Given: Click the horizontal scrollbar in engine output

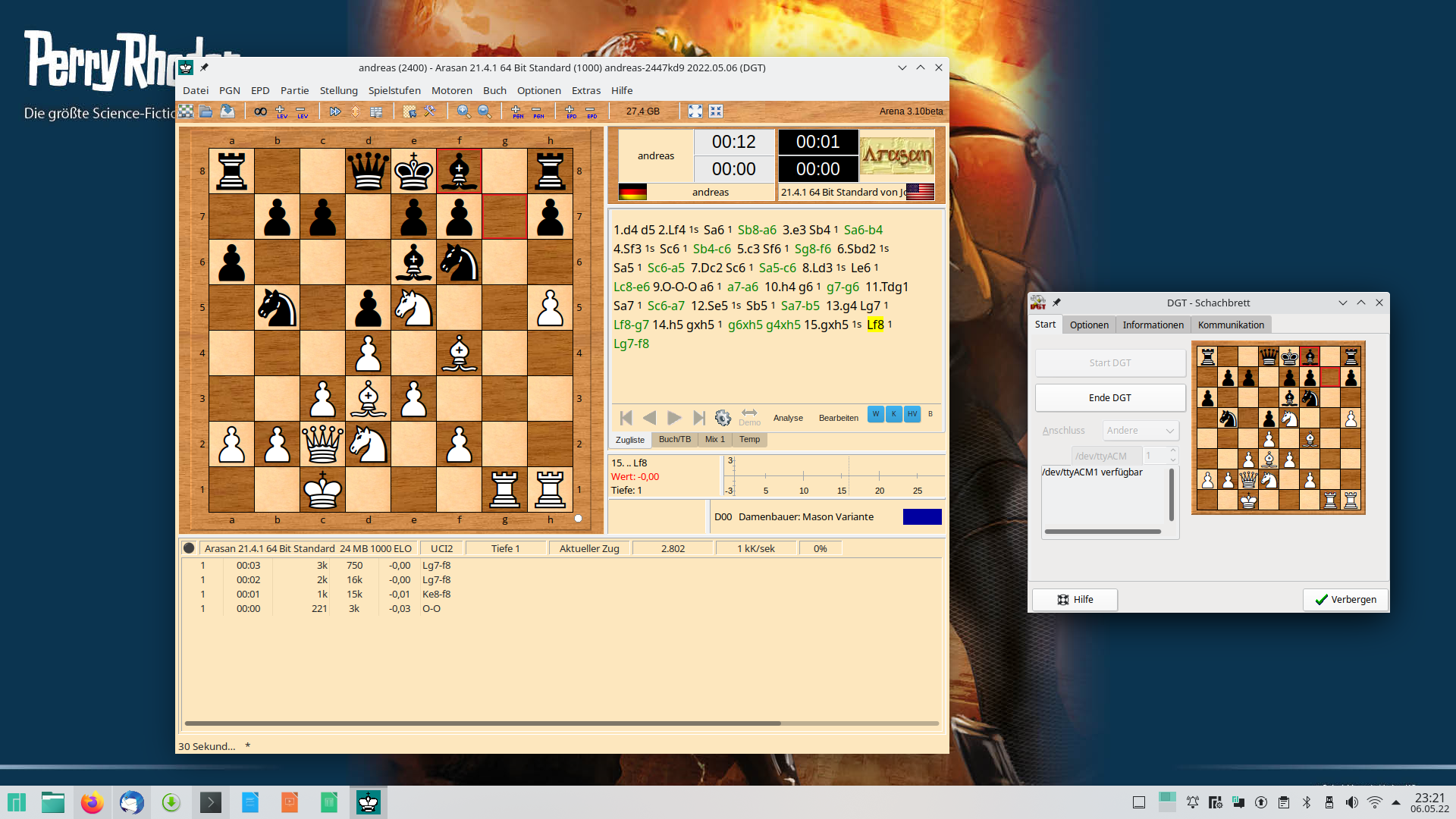Looking at the screenshot, I should 482,723.
